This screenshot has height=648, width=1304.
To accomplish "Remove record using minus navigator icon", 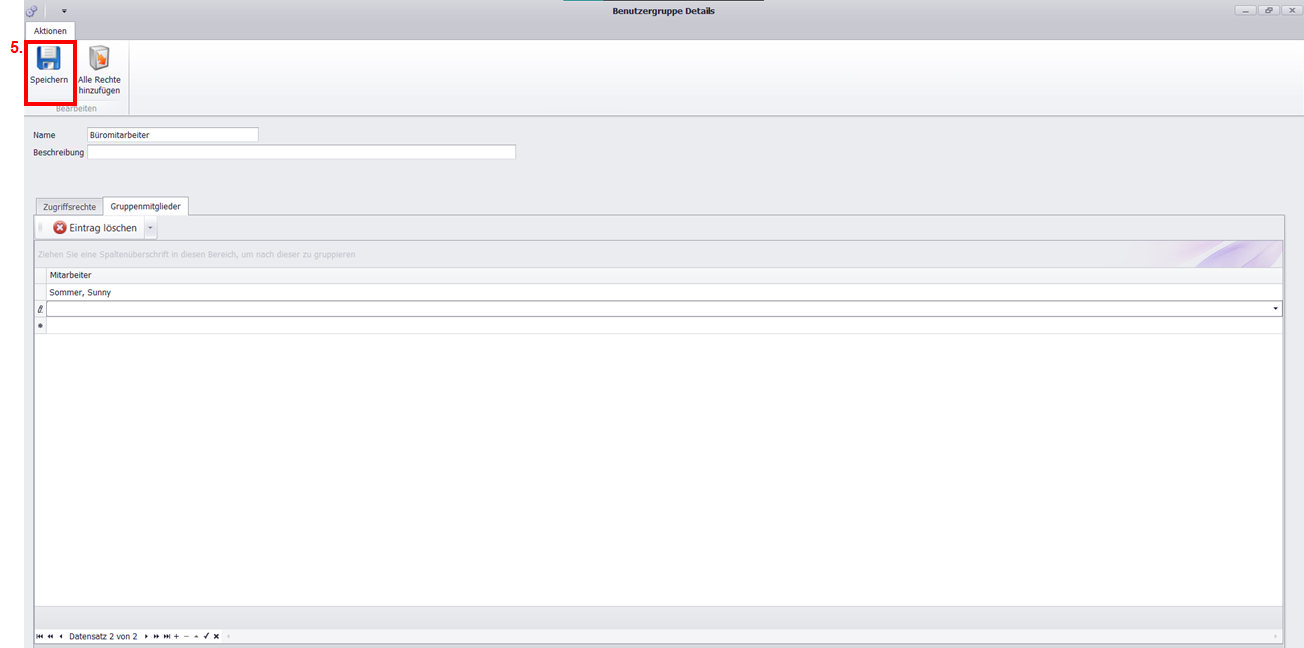I will point(186,636).
